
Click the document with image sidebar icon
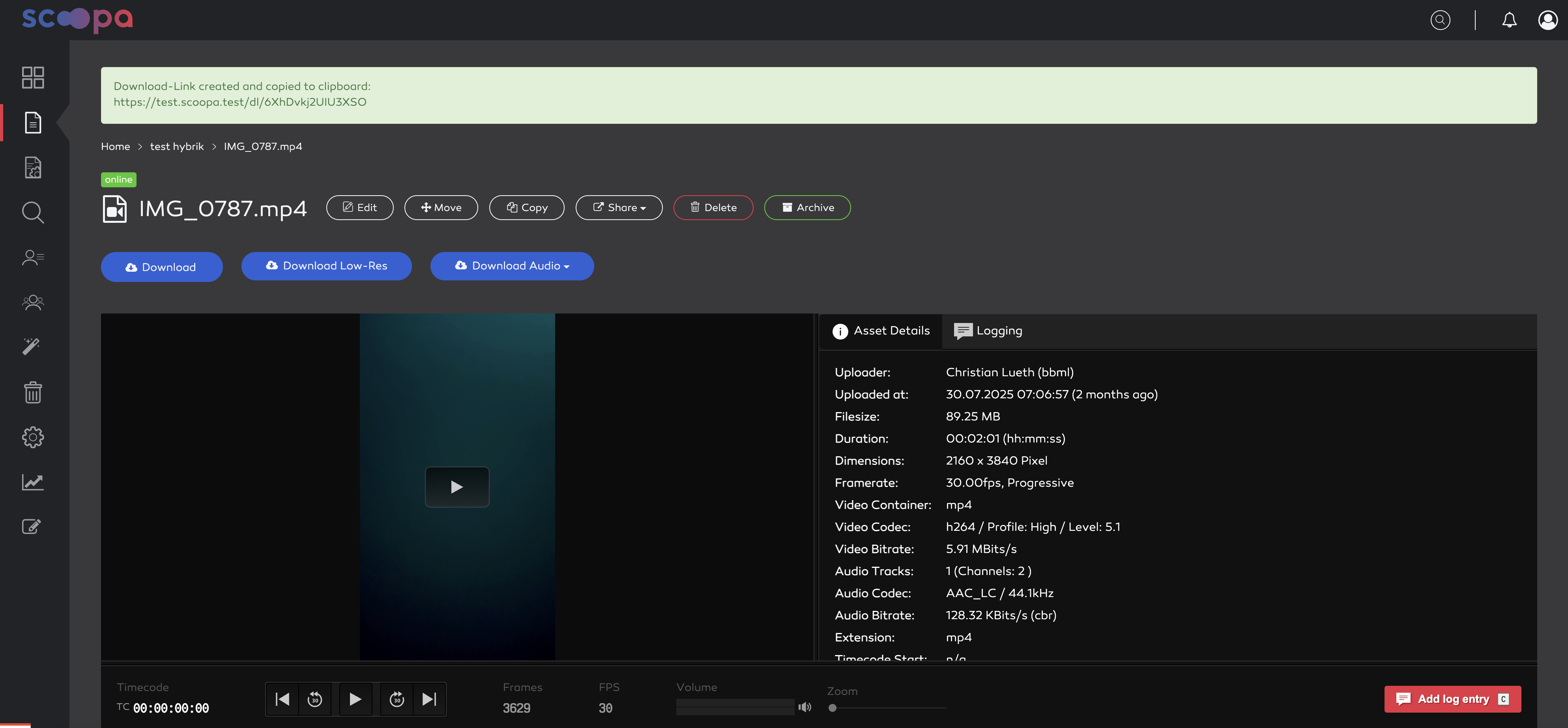click(x=33, y=167)
